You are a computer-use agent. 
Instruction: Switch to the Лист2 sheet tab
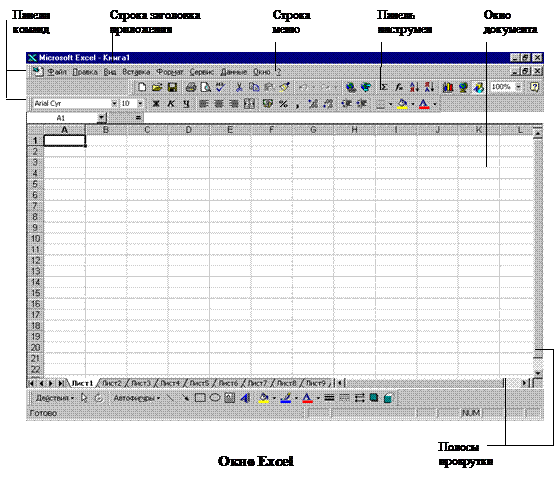tap(111, 383)
